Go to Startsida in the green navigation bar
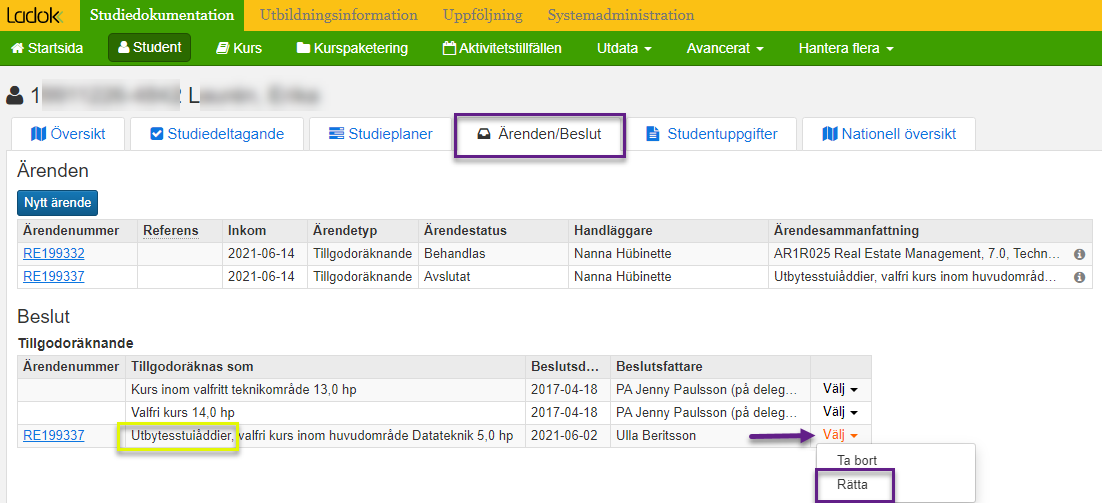The image size is (1102, 503). coord(48,48)
